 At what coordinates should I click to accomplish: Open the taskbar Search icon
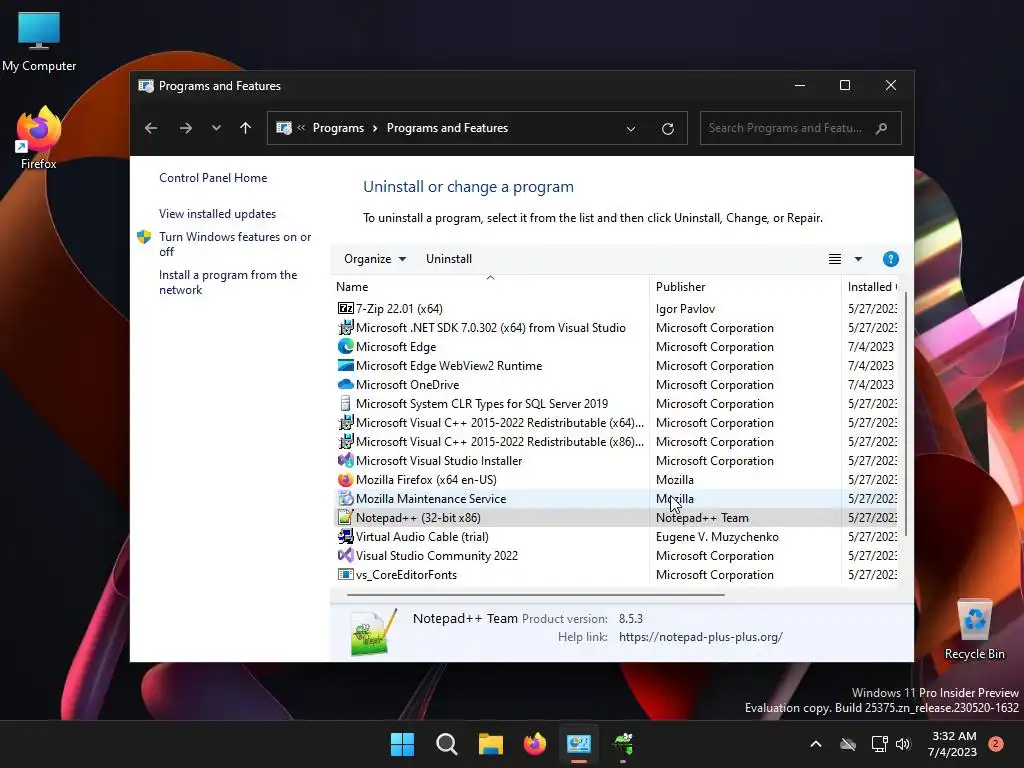[447, 744]
